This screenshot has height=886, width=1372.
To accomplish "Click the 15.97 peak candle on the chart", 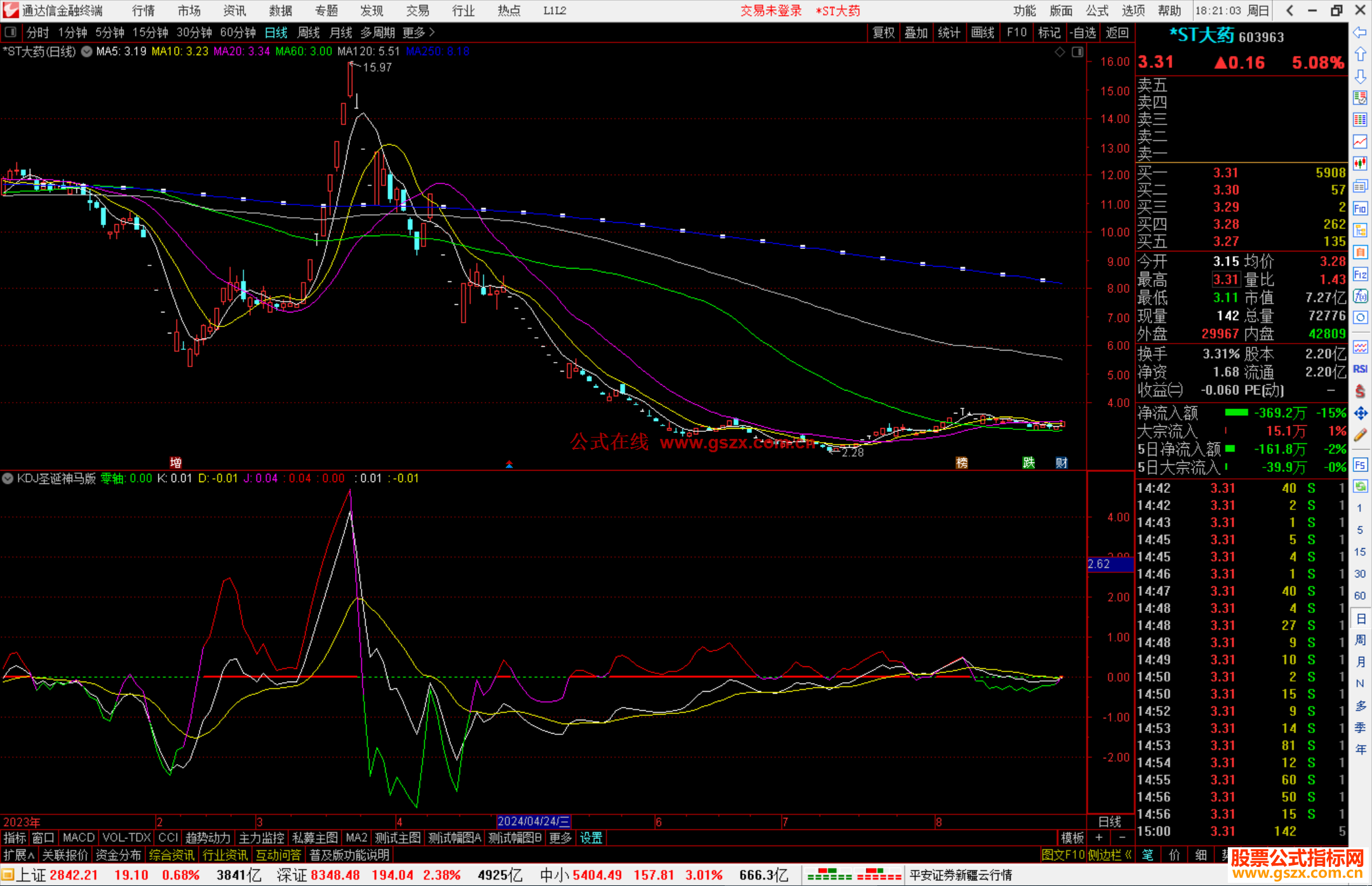I will pyautogui.click(x=350, y=79).
